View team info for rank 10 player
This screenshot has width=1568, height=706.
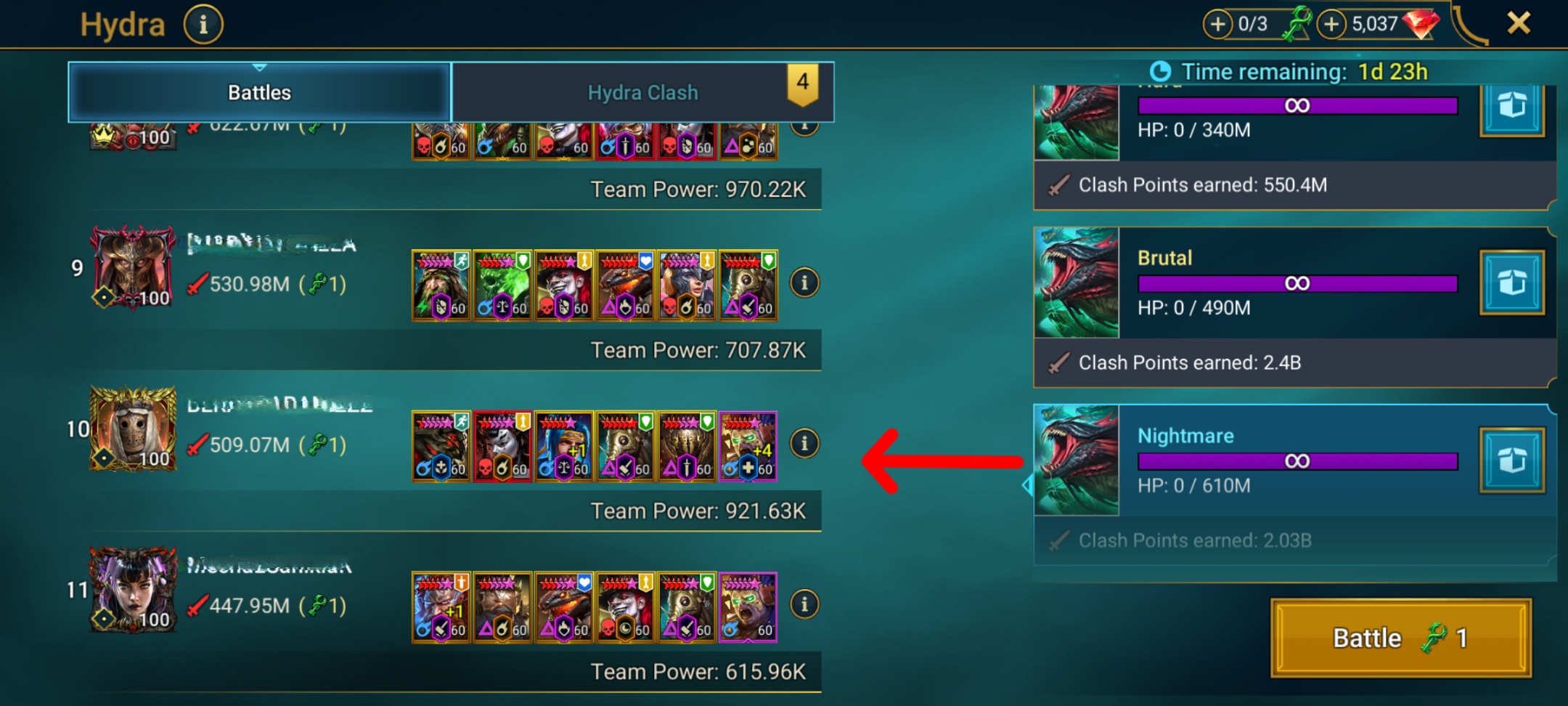[804, 443]
